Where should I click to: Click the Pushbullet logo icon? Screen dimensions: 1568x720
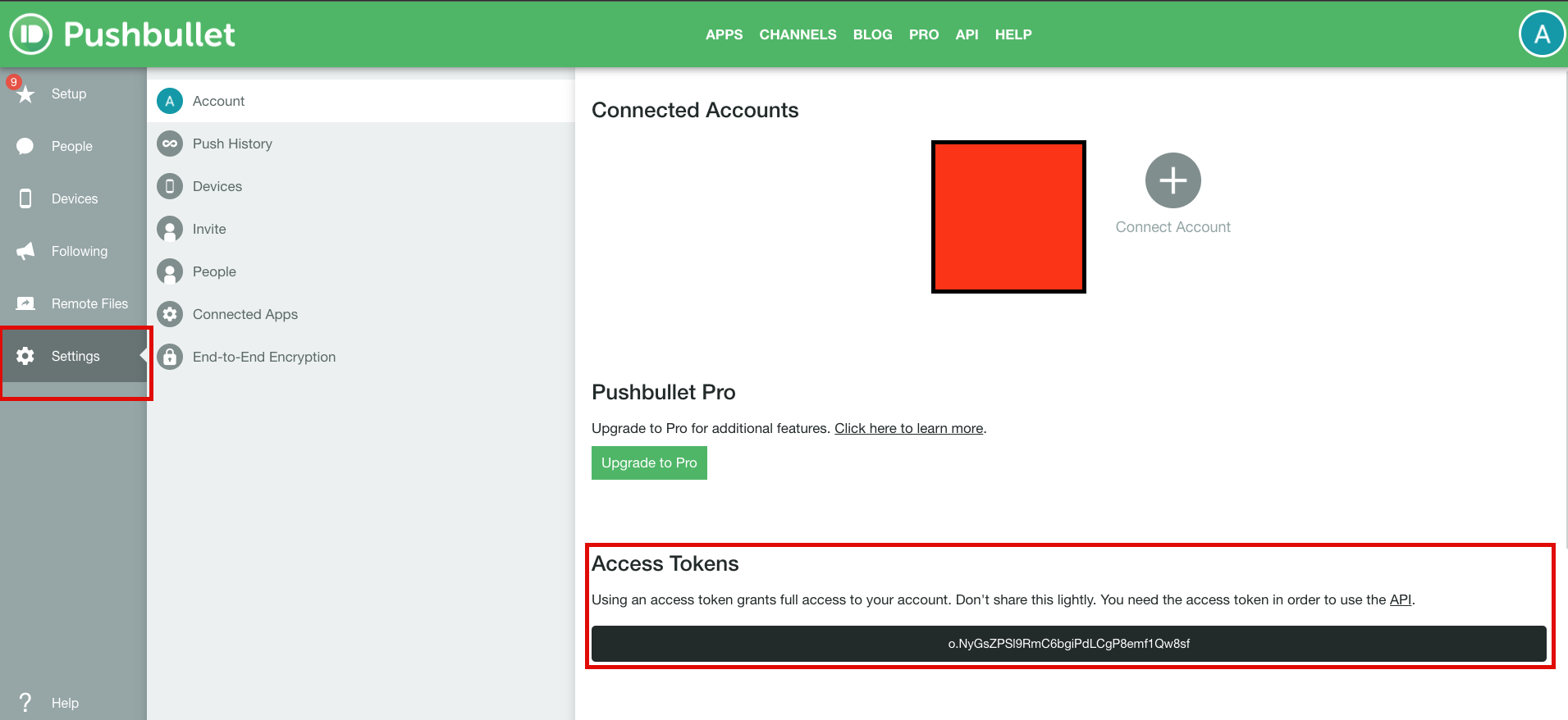pyautogui.click(x=30, y=34)
